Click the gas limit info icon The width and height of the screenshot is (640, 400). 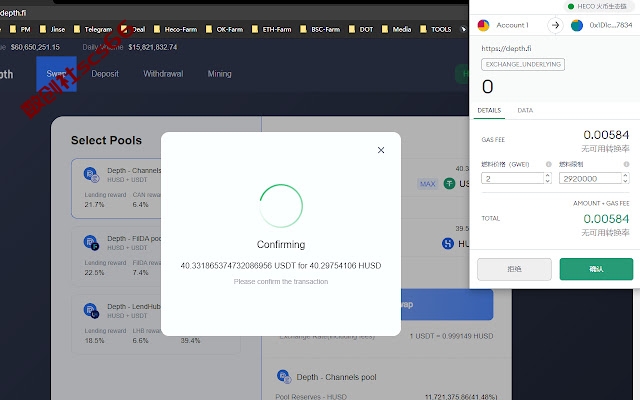(x=626, y=164)
